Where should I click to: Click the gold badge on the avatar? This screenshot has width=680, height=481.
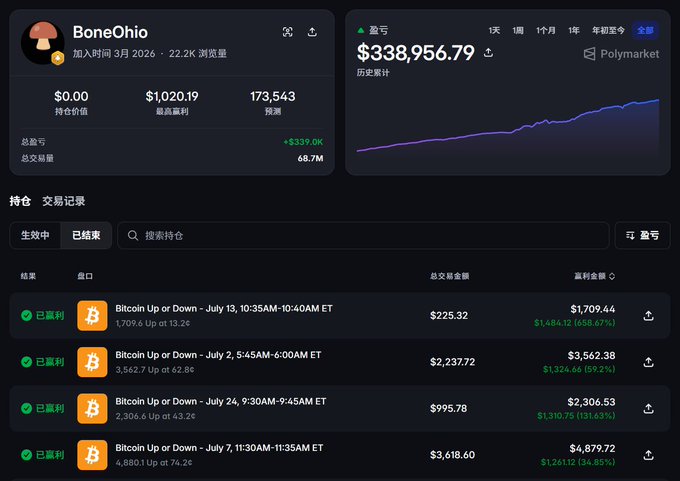click(x=58, y=58)
